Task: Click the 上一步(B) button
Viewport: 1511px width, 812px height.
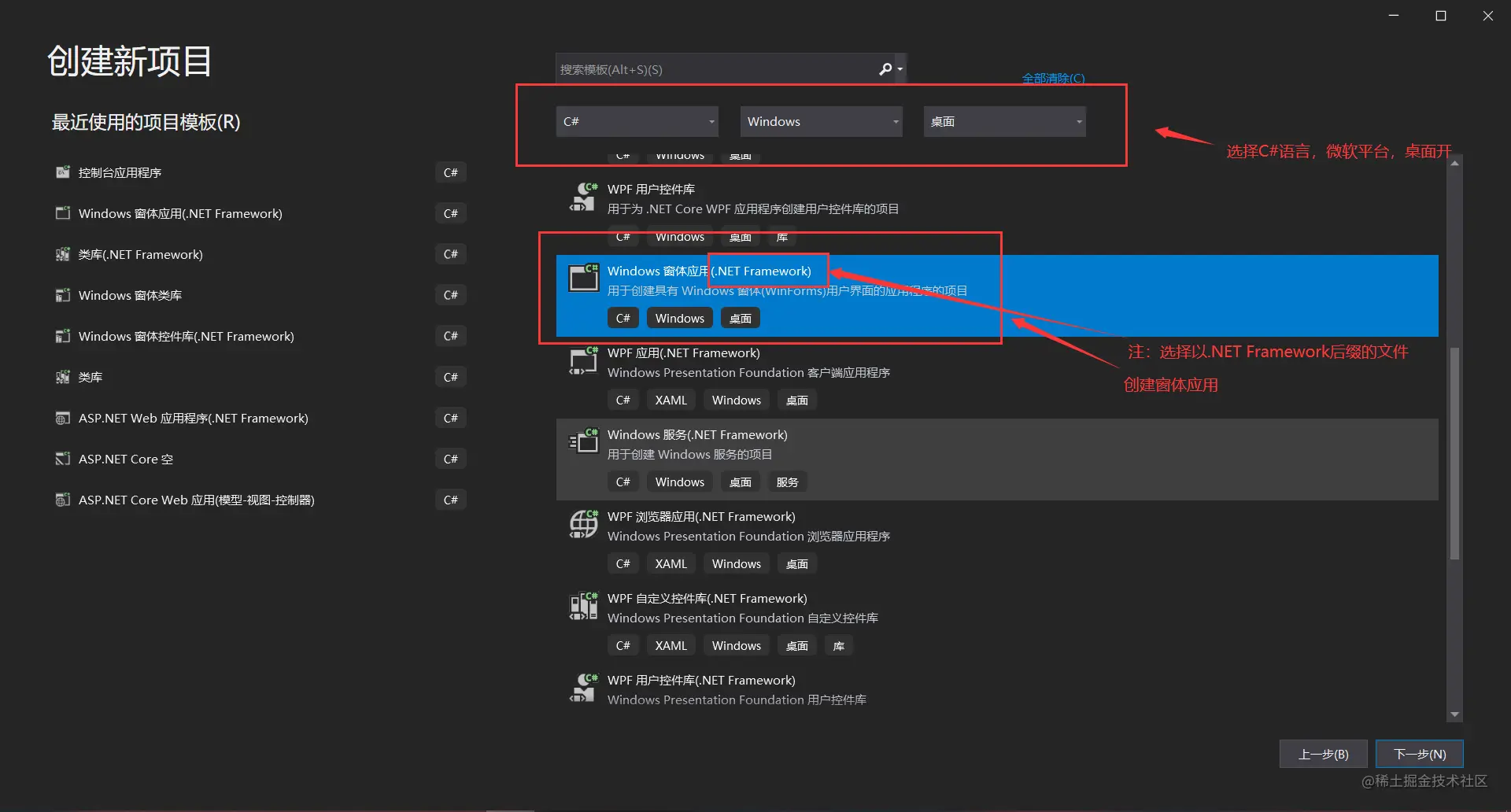Action: (1323, 754)
